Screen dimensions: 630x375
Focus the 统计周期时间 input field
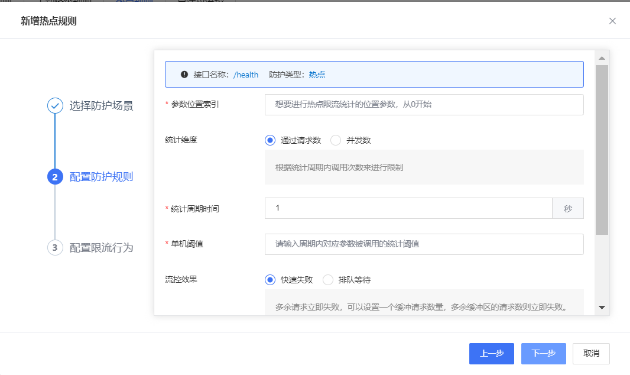coord(409,208)
